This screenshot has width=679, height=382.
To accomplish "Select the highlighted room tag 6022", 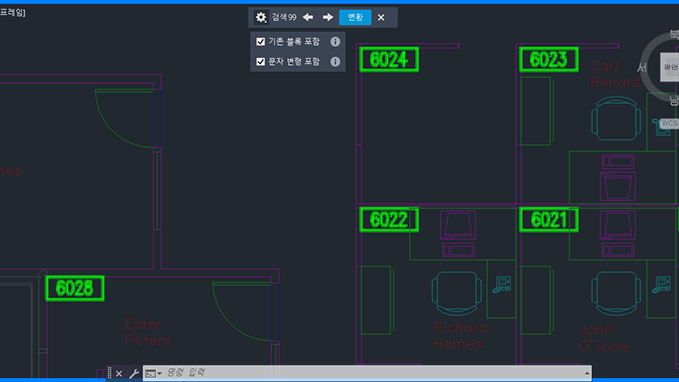I will click(x=389, y=220).
